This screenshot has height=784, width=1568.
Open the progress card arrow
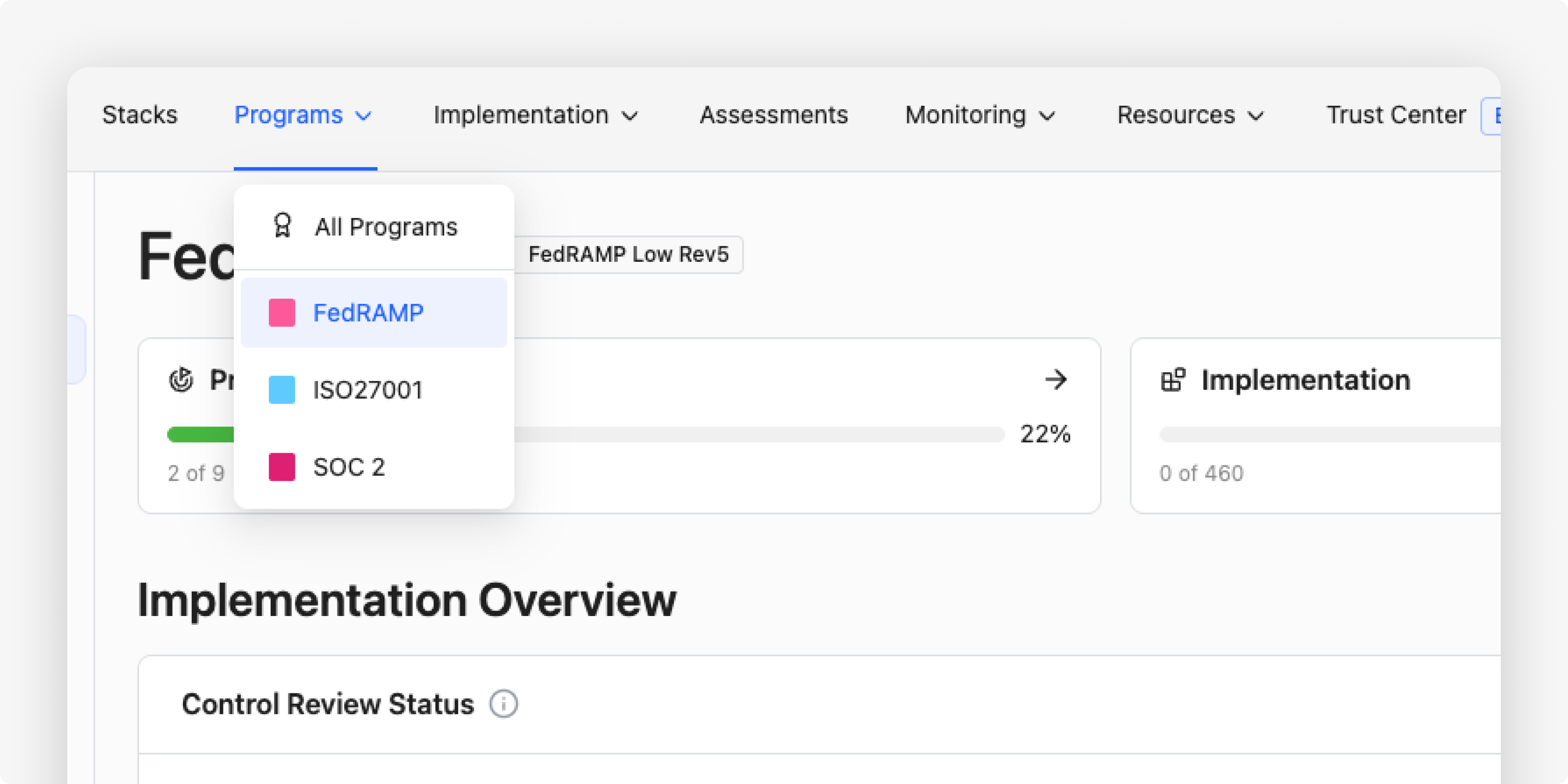point(1056,379)
